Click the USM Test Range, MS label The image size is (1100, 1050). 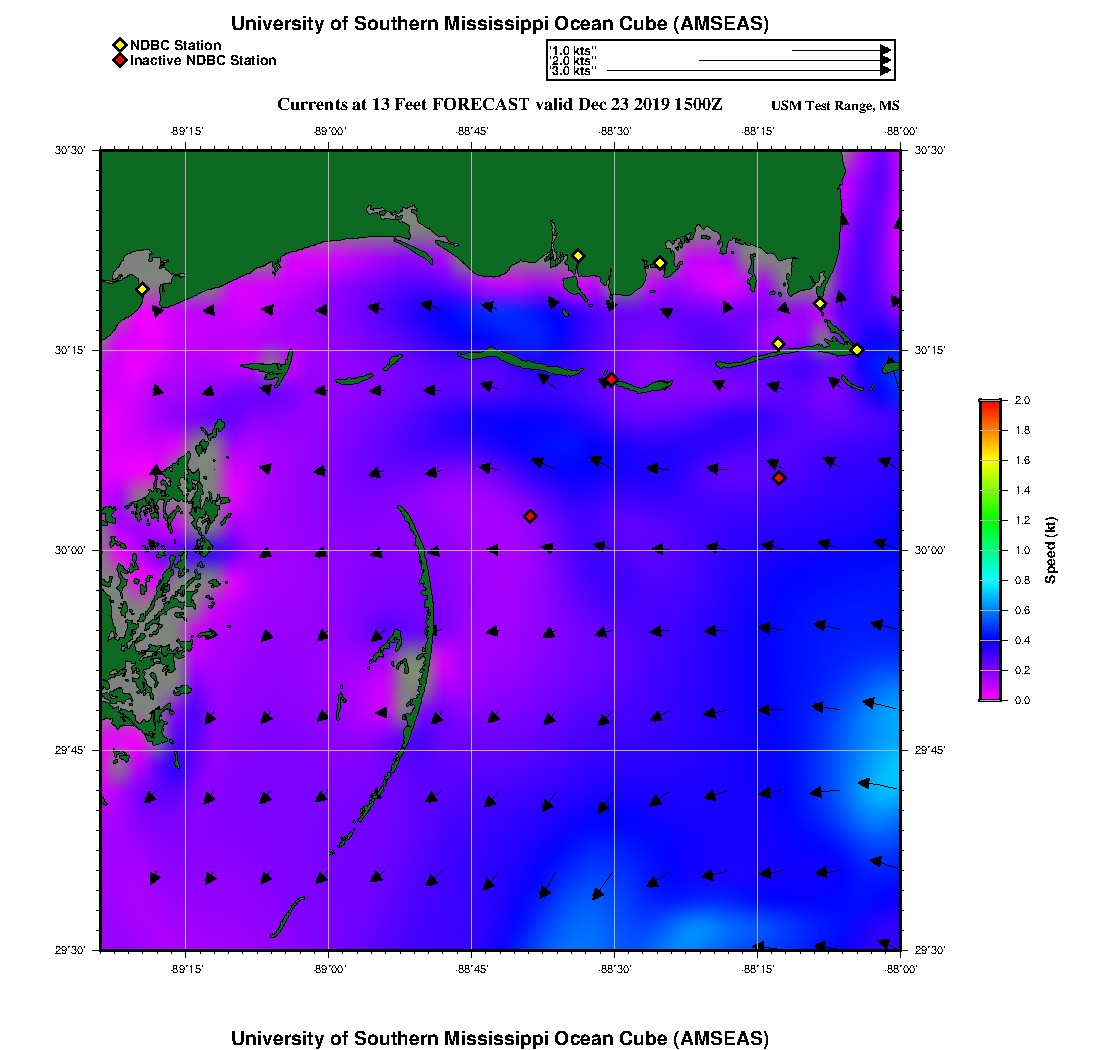(x=835, y=106)
